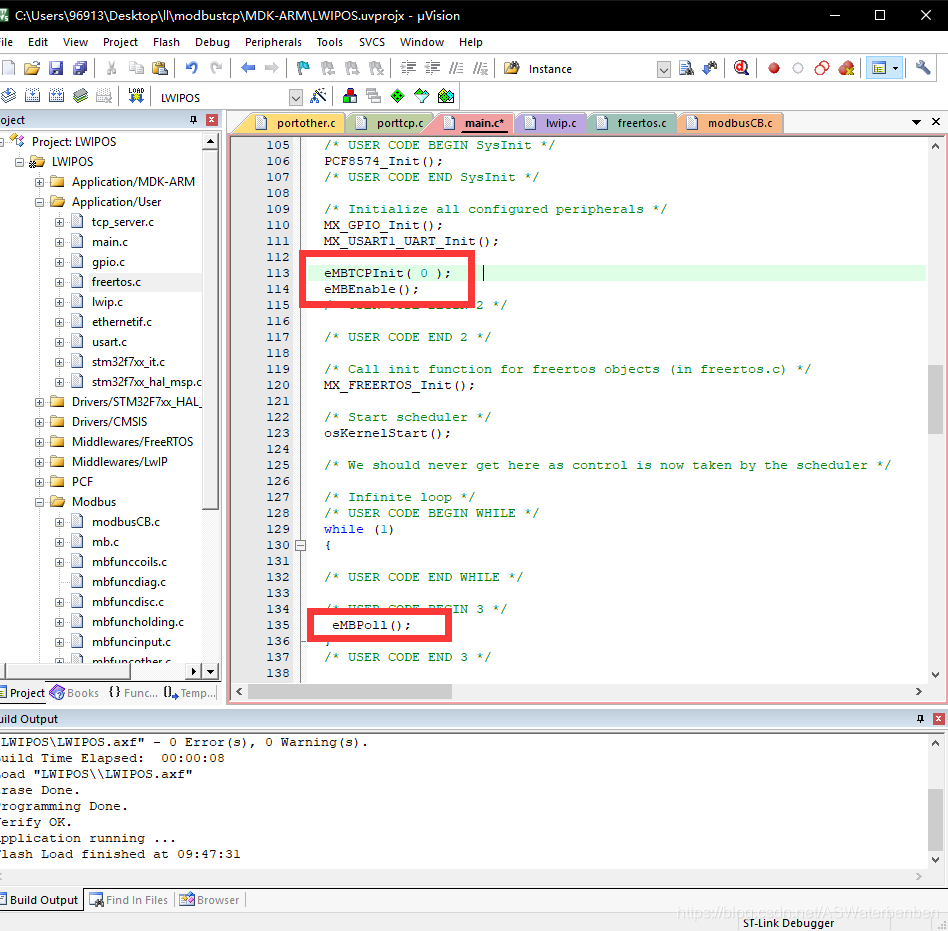Navigate backwards with the blue left arrow
This screenshot has width=948, height=931.
click(248, 68)
